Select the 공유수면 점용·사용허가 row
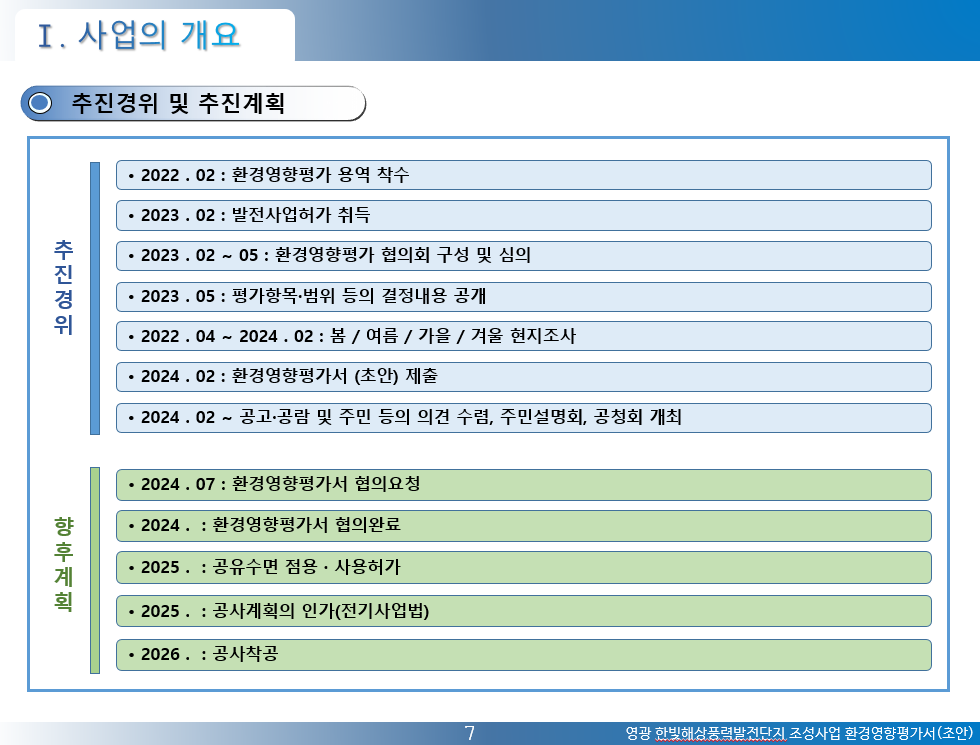980x745 pixels. (524, 568)
